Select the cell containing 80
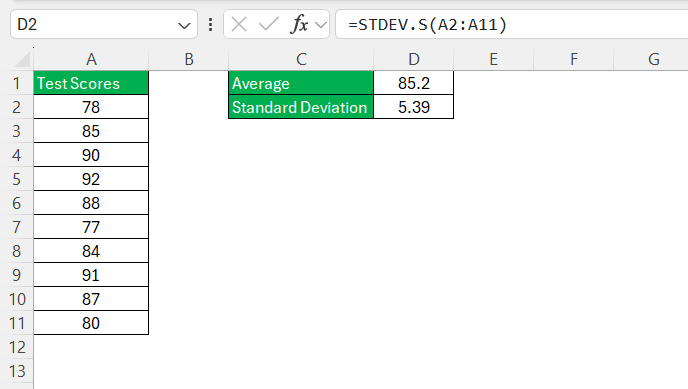Viewport: 688px width, 389px height. click(x=91, y=323)
